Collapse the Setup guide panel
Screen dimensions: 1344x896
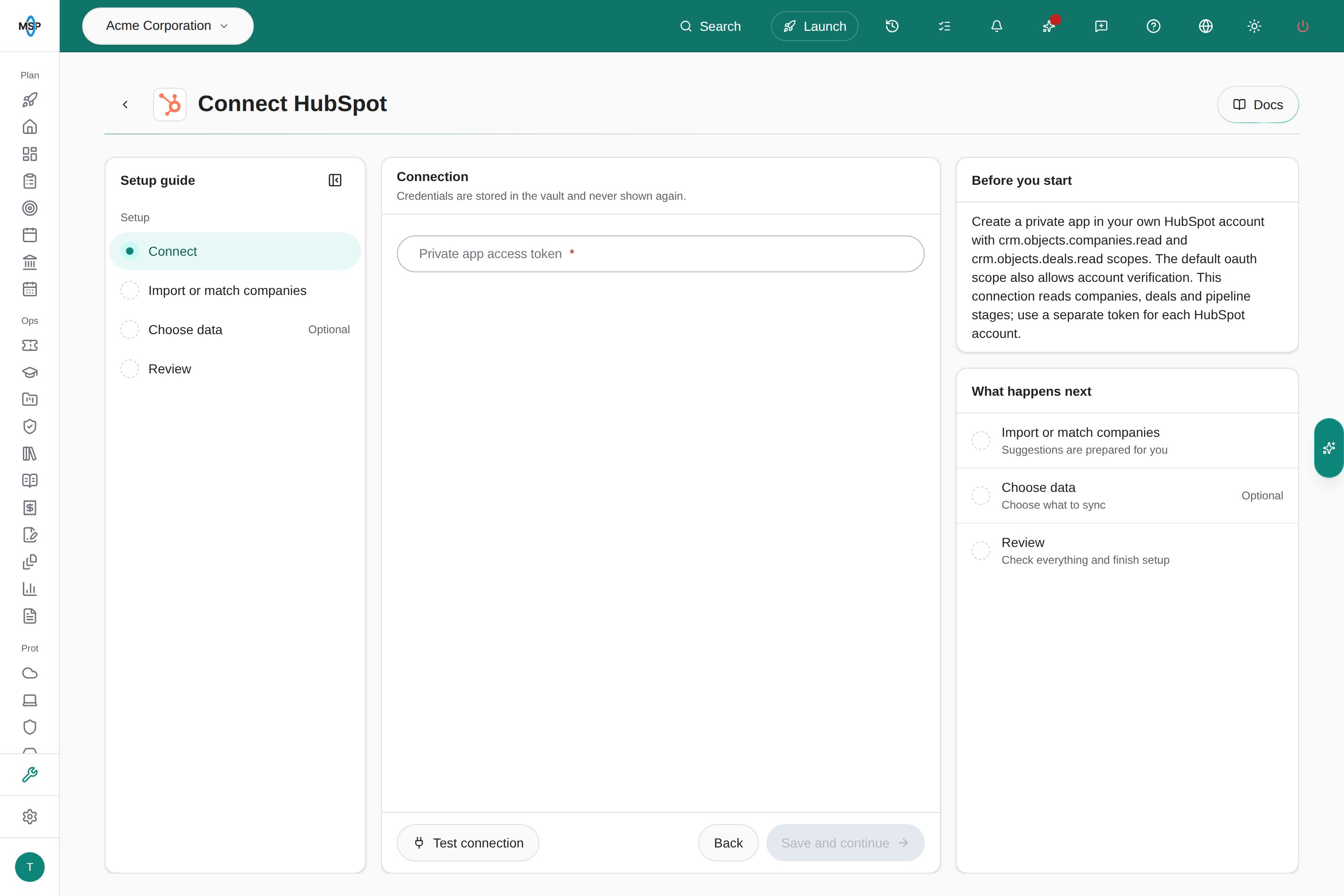335,181
